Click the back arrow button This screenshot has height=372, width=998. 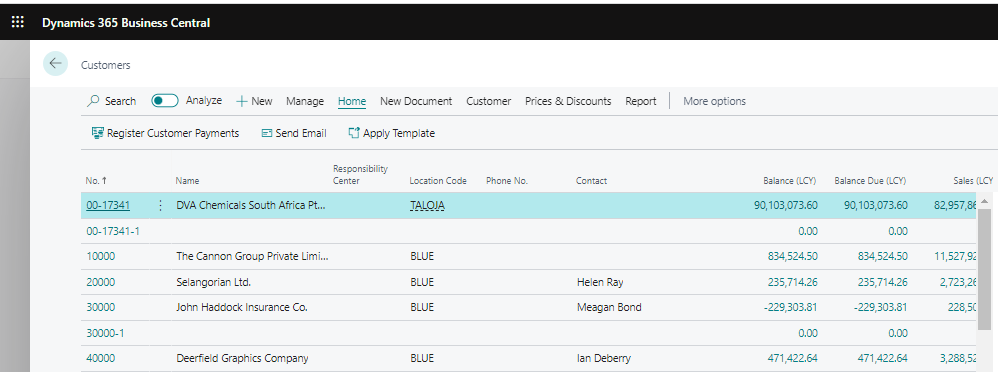55,64
